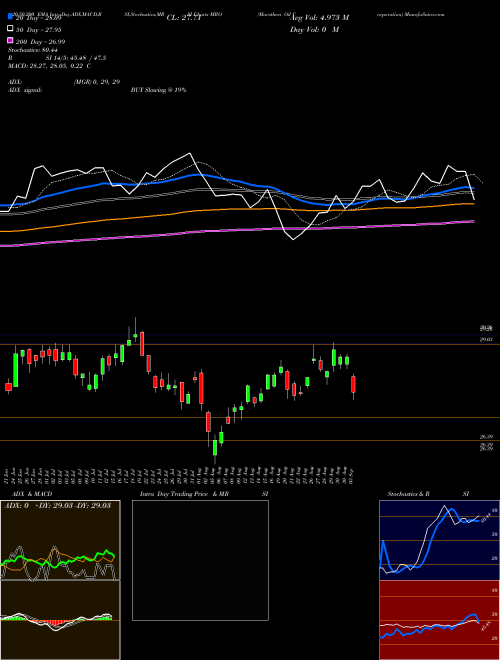Click the ADX (MGR) 0, 29, 29 readout

click(64, 82)
